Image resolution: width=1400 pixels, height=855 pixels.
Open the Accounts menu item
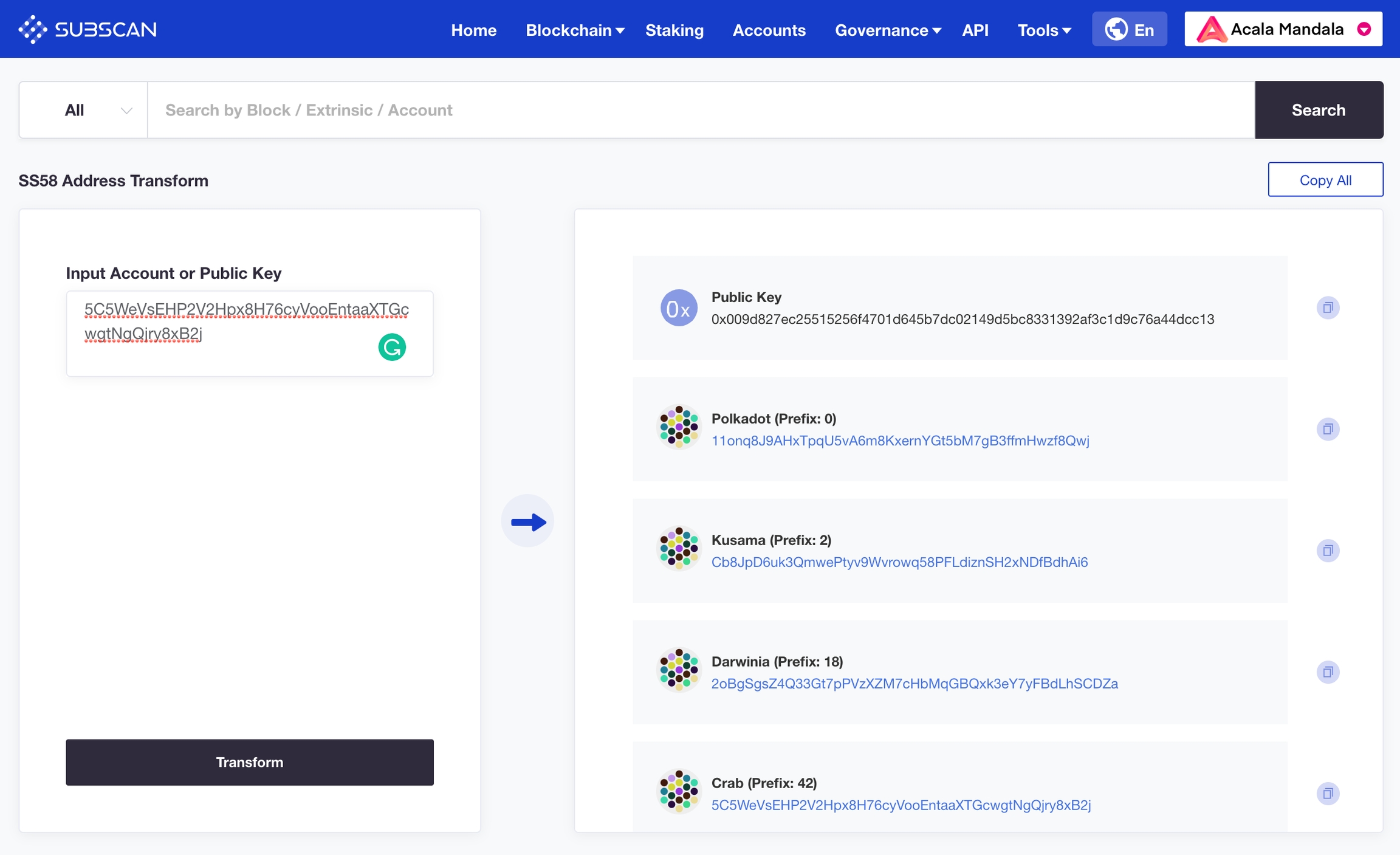coord(769,30)
